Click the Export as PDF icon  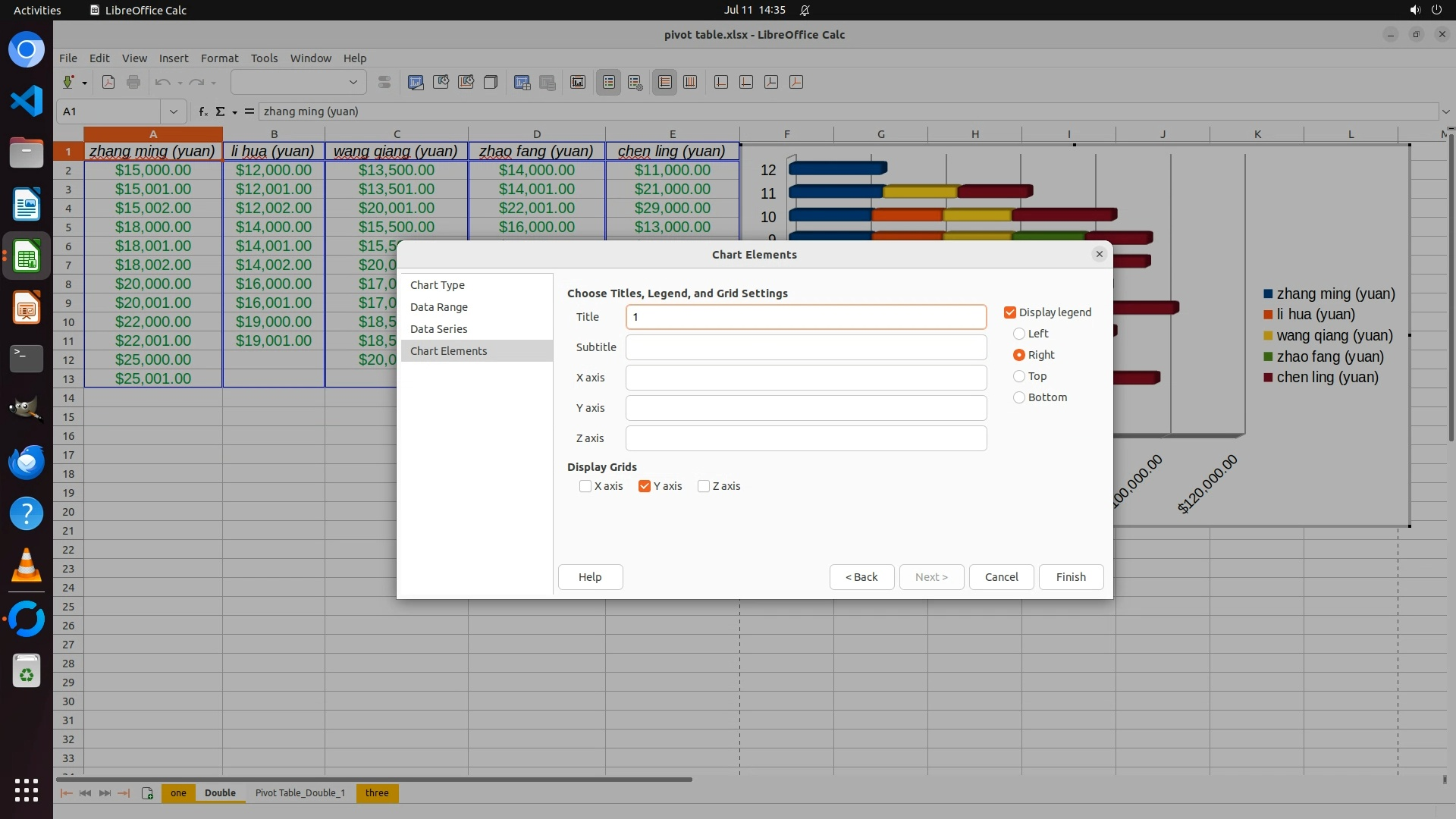(x=108, y=83)
